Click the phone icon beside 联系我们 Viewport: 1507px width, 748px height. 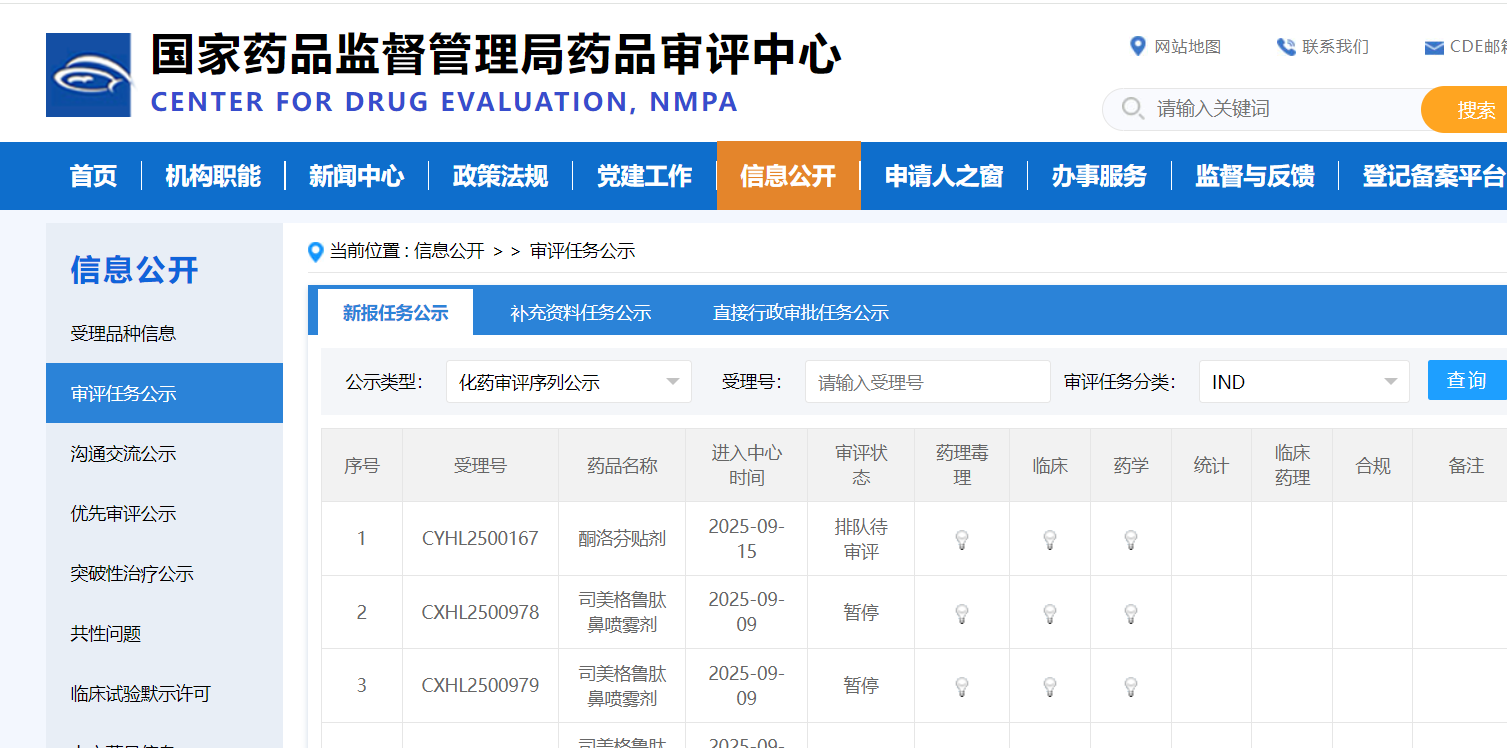point(1286,46)
